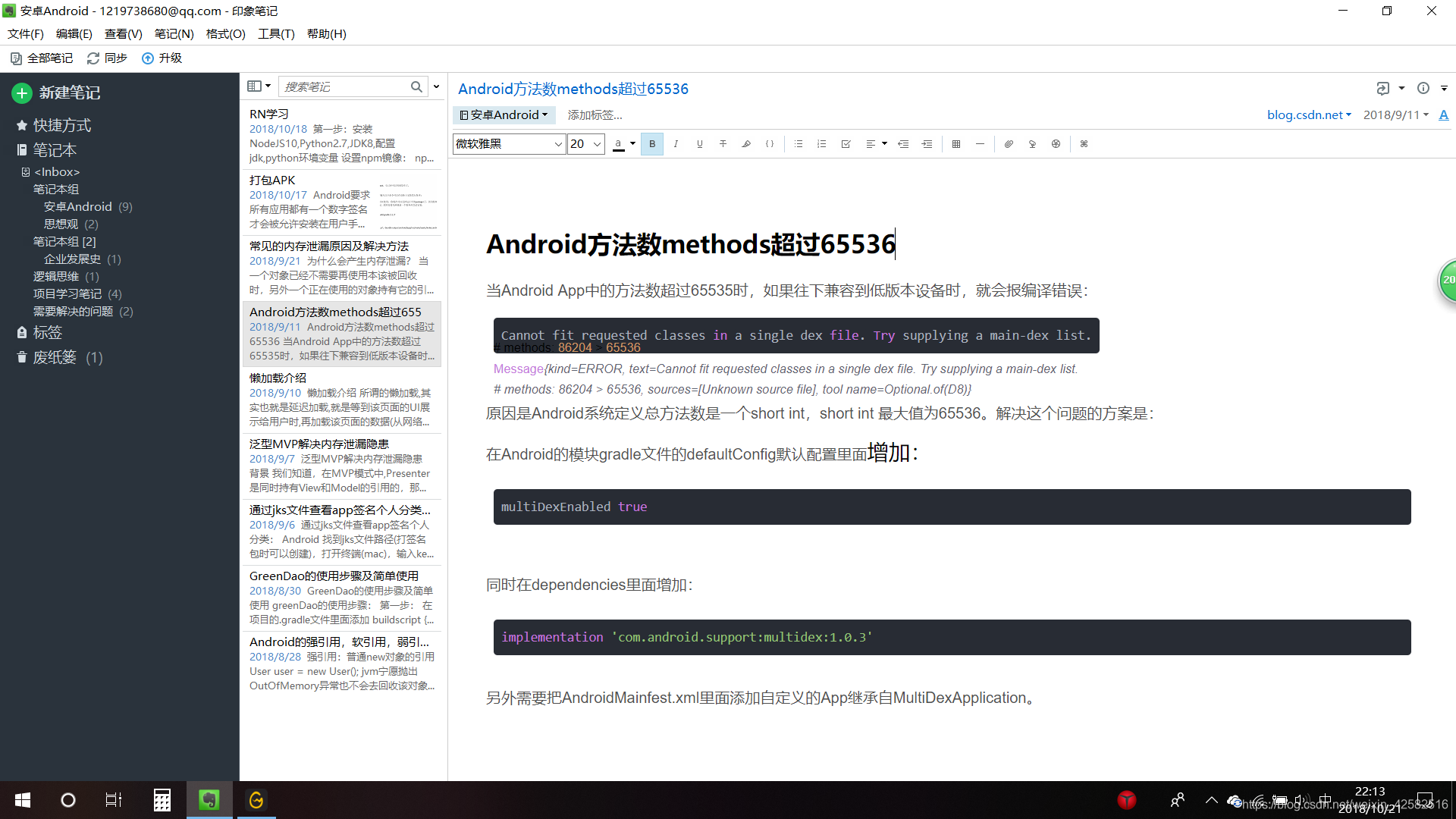Click the green New Note plus icon
Viewport: 1456px width, 819px height.
tap(22, 93)
